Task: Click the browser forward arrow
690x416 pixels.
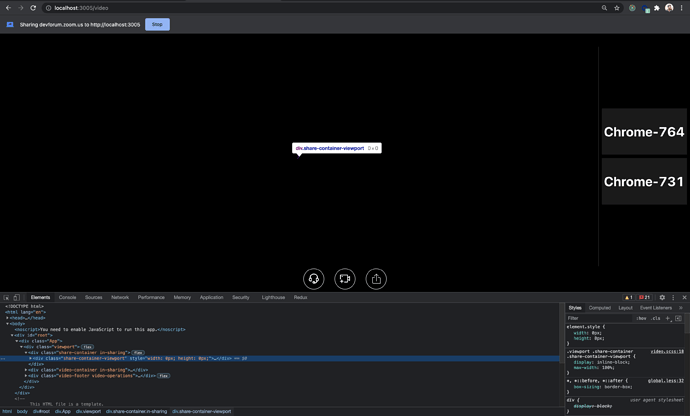Action: 21,8
